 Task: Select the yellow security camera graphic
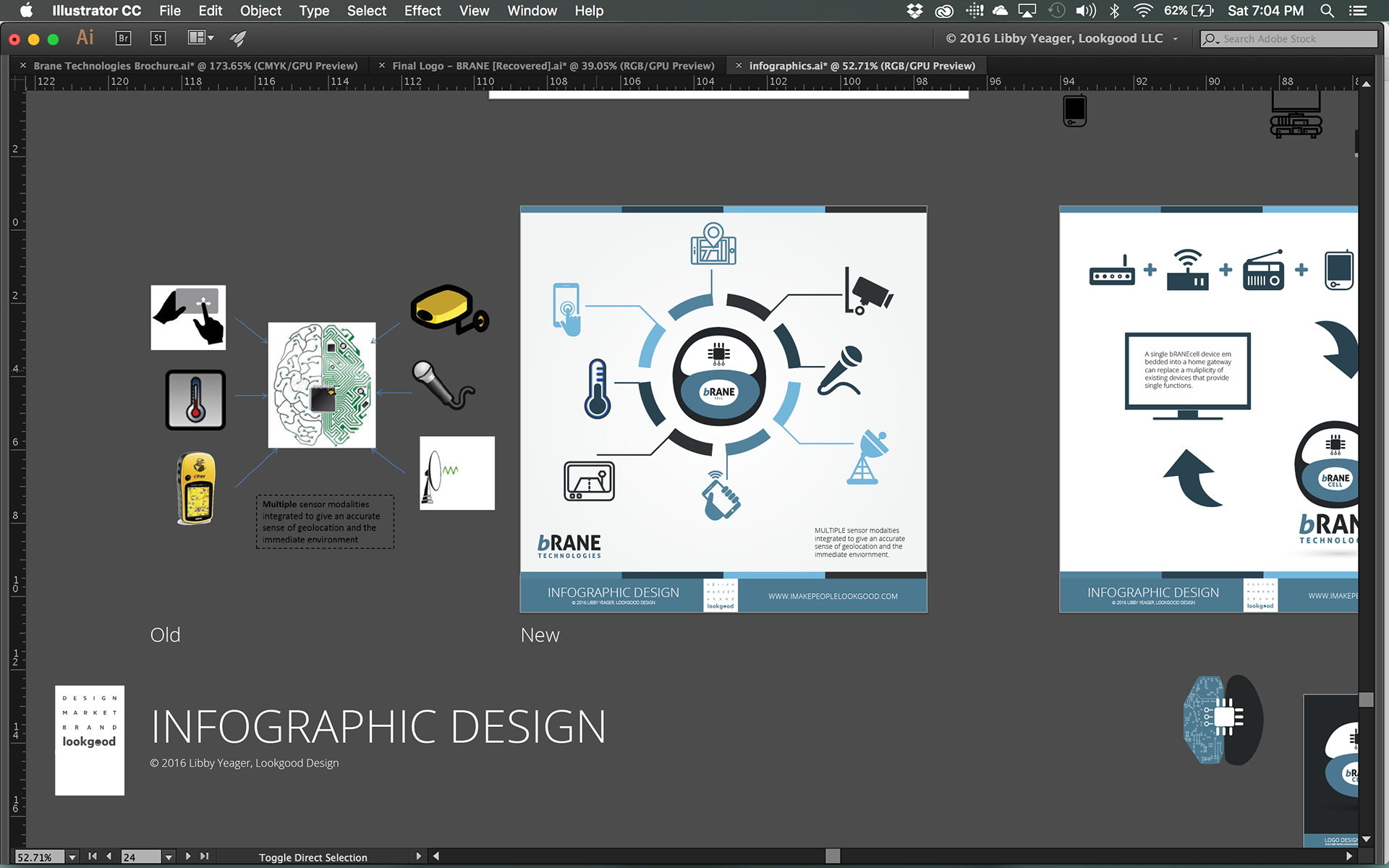450,310
